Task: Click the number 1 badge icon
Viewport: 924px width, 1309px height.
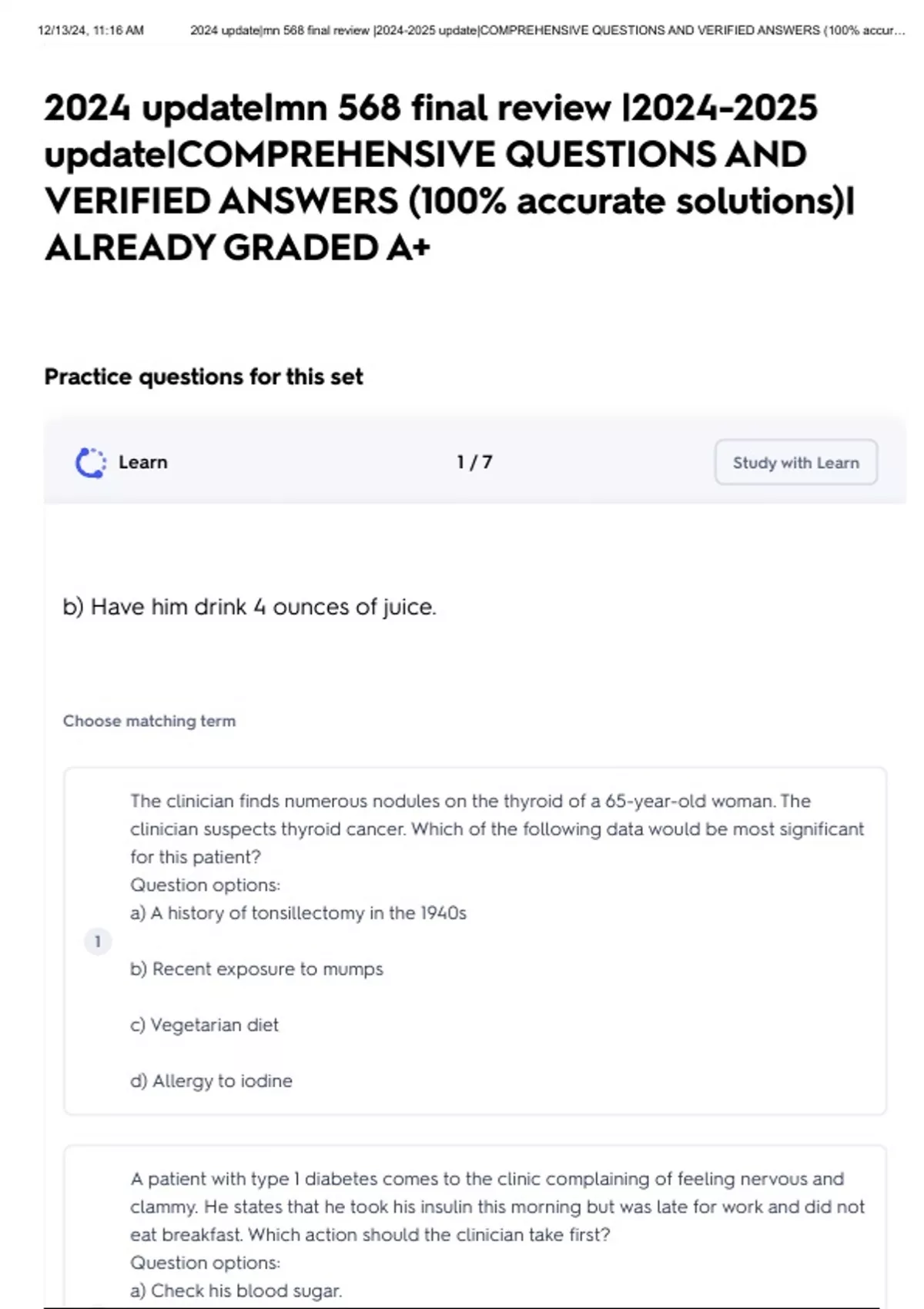Action: pos(98,941)
